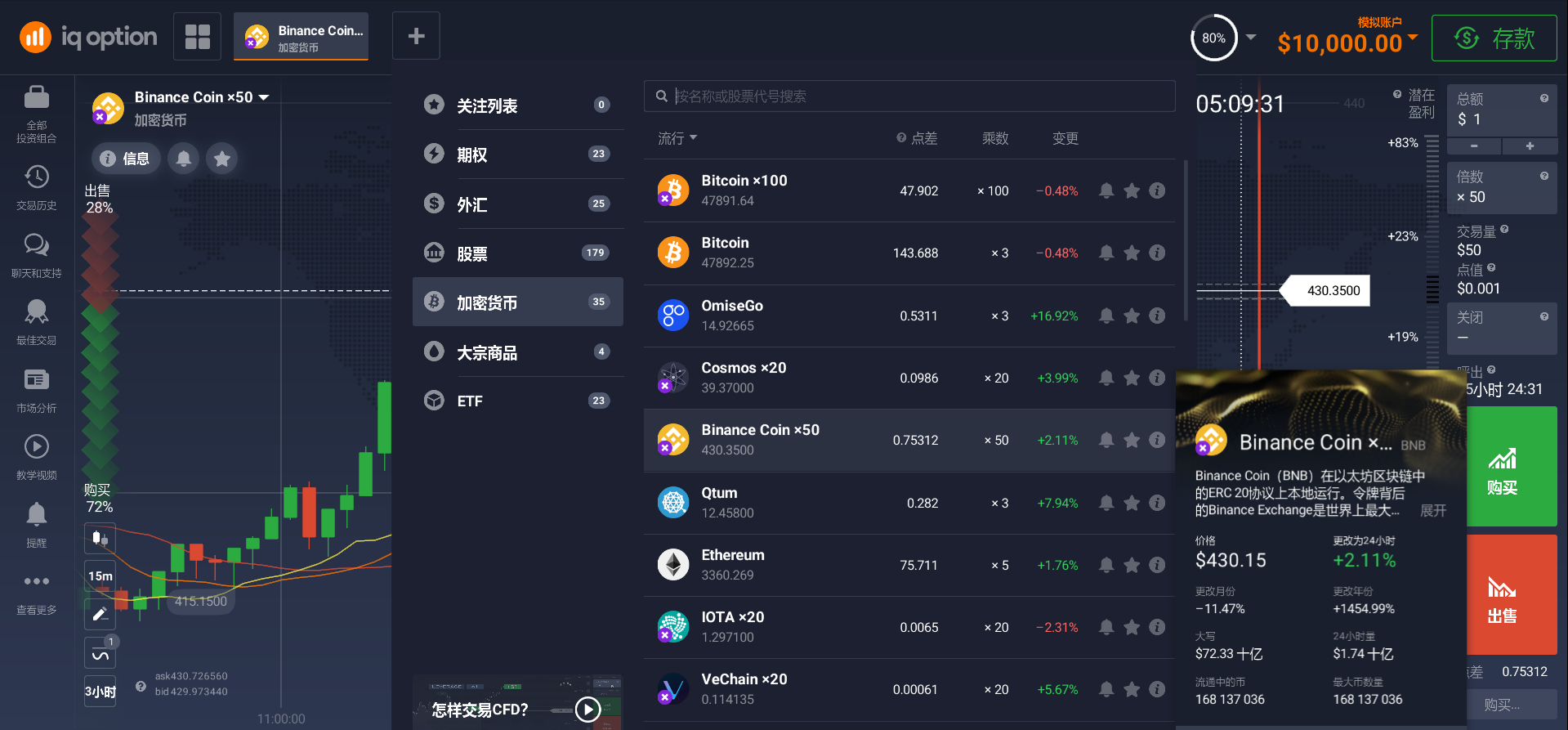Open the 流行 sort dropdown
Screen dimensions: 1568x730
[x=677, y=138]
